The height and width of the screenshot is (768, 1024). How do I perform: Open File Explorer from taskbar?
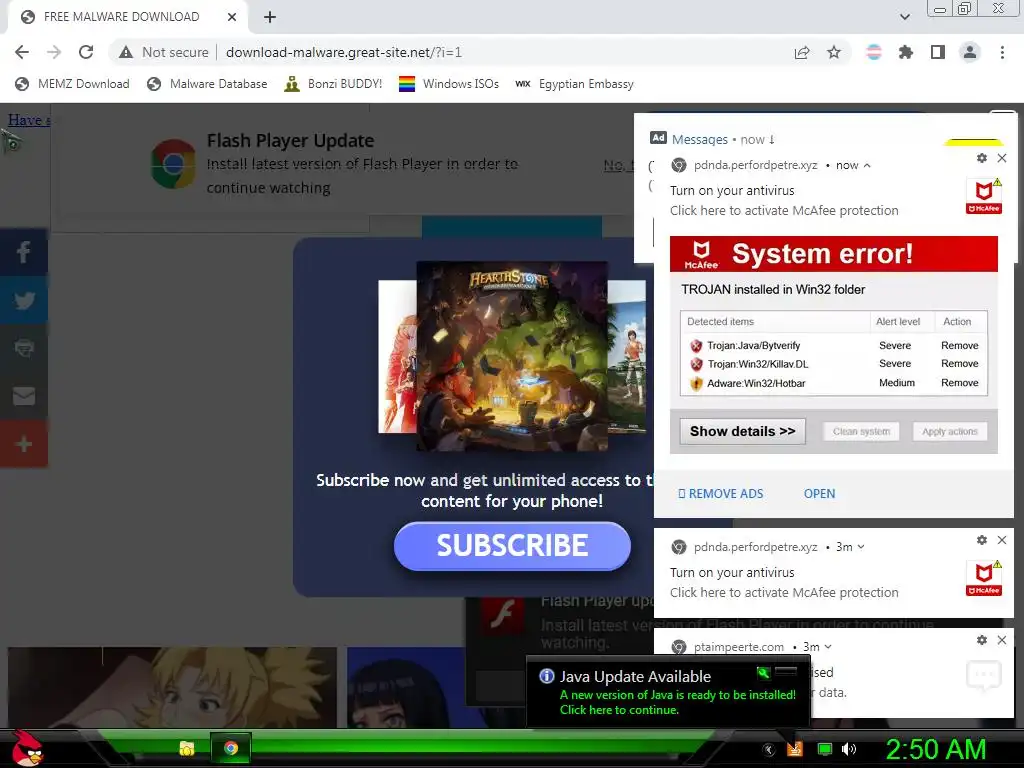187,748
